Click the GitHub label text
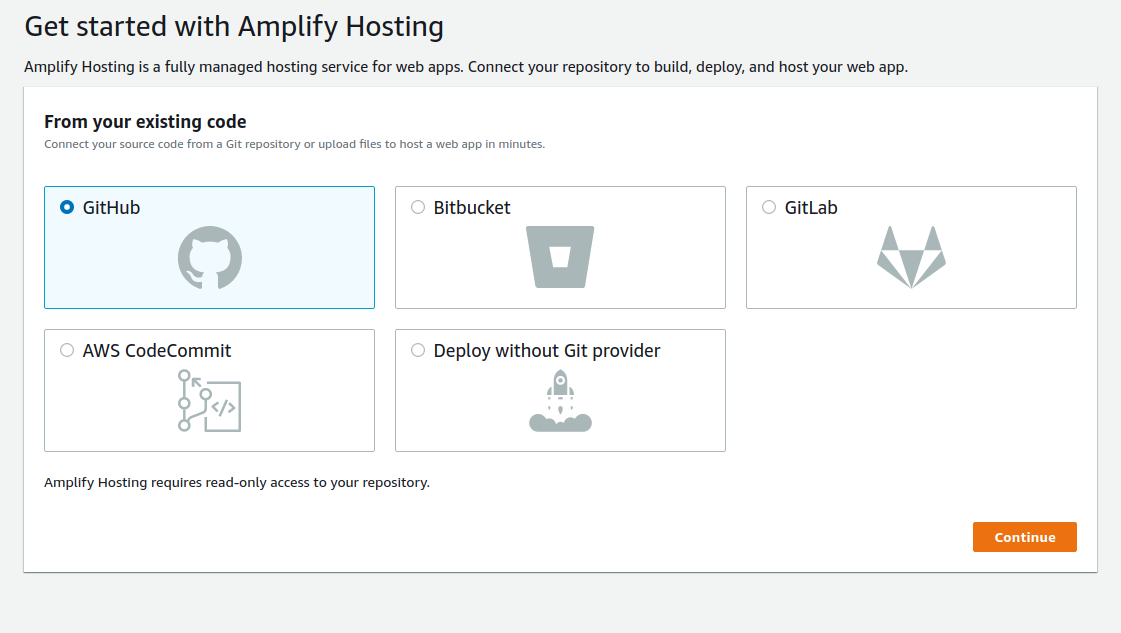Viewport: 1121px width, 633px height. tap(111, 208)
